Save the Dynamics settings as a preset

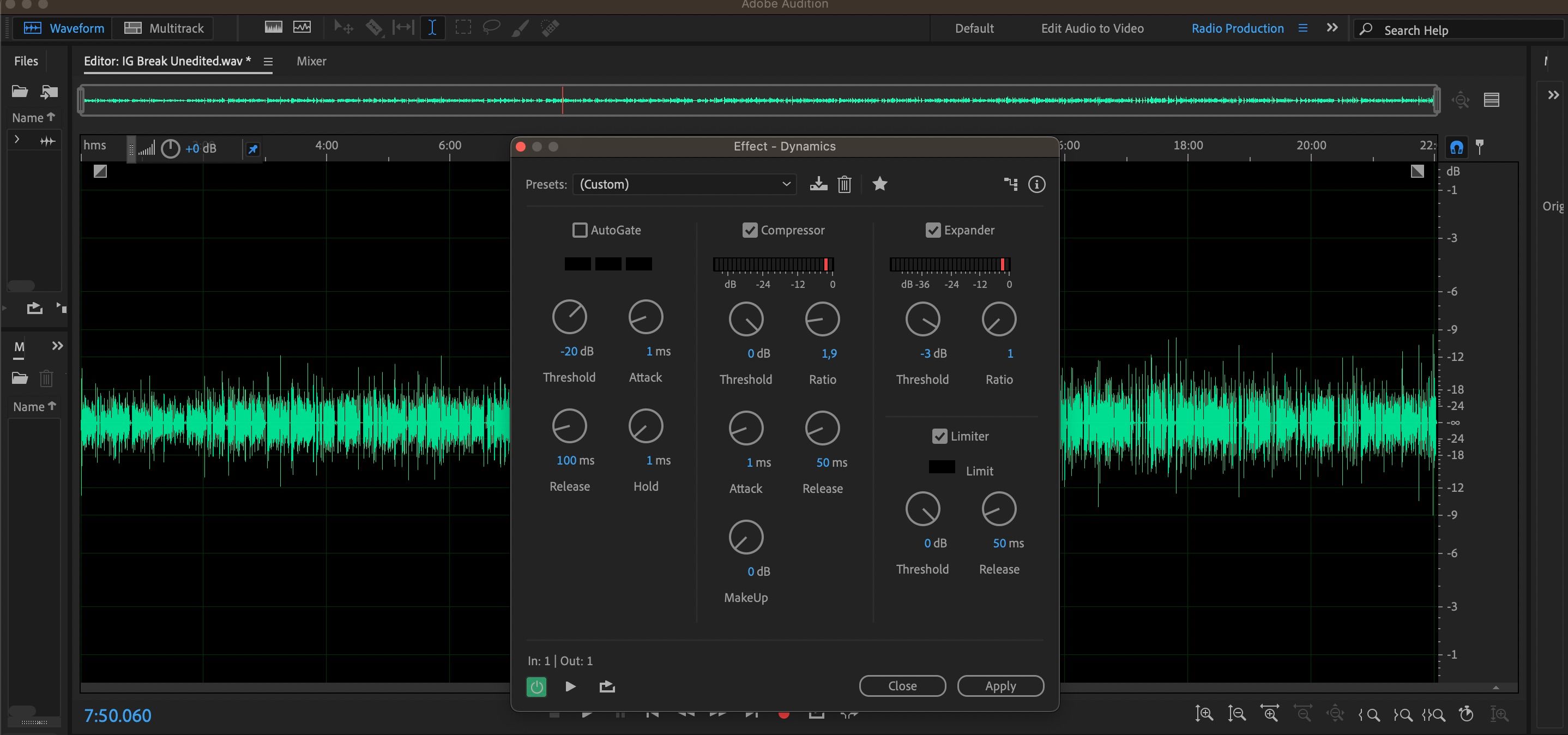tap(818, 184)
